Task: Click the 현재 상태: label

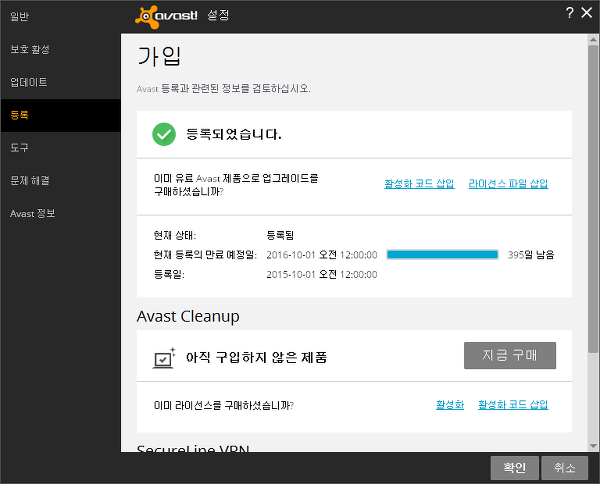Action: [x=175, y=235]
